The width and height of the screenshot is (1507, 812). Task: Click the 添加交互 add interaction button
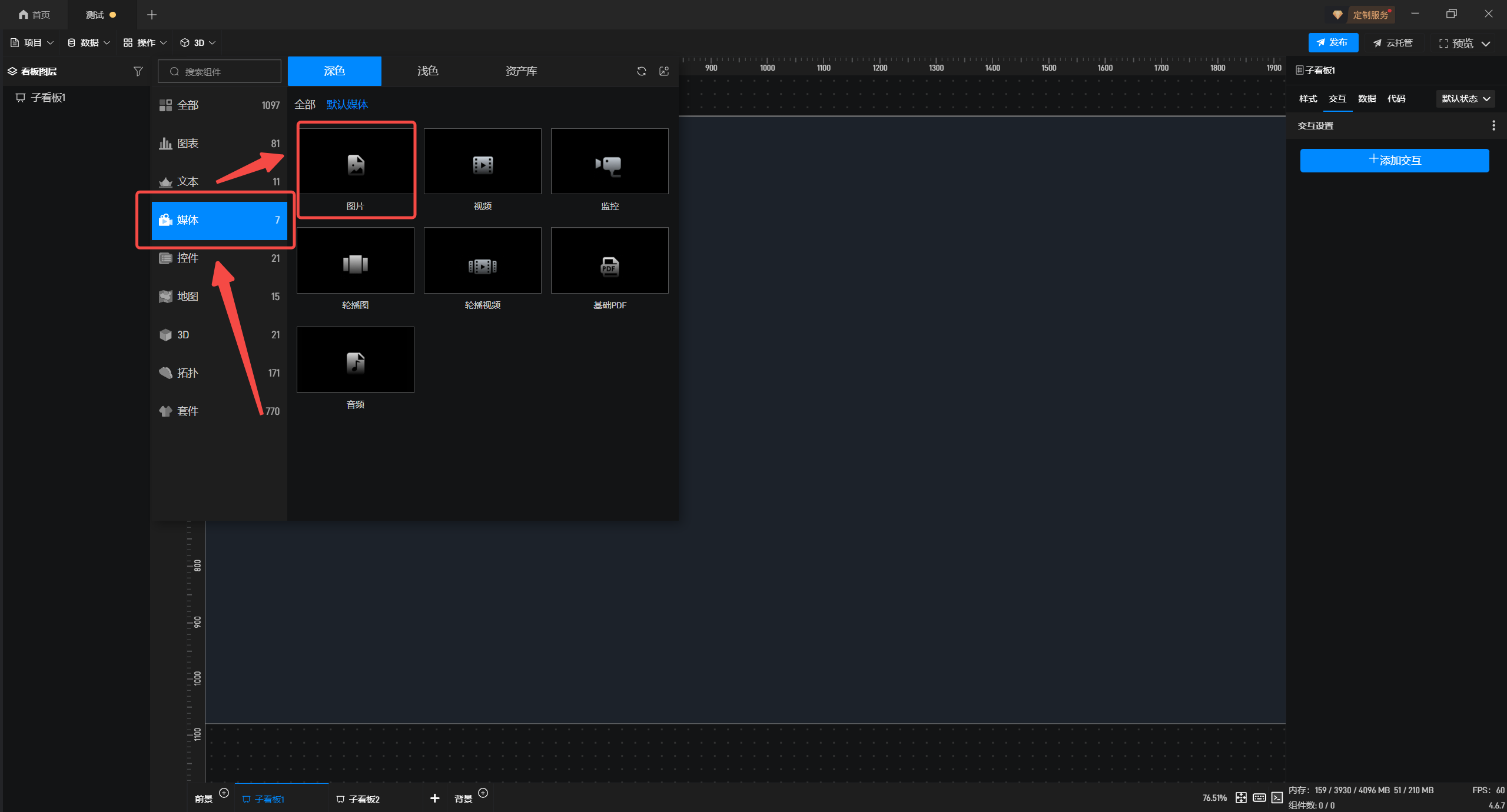[1394, 160]
